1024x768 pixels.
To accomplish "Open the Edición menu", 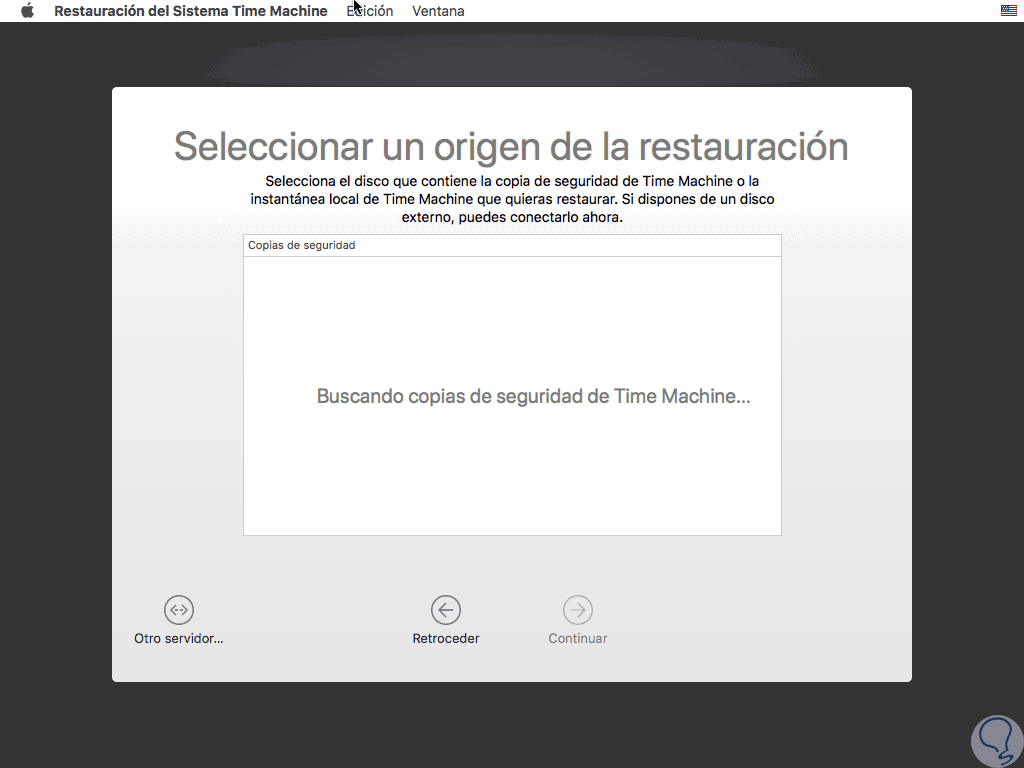I will tap(370, 11).
